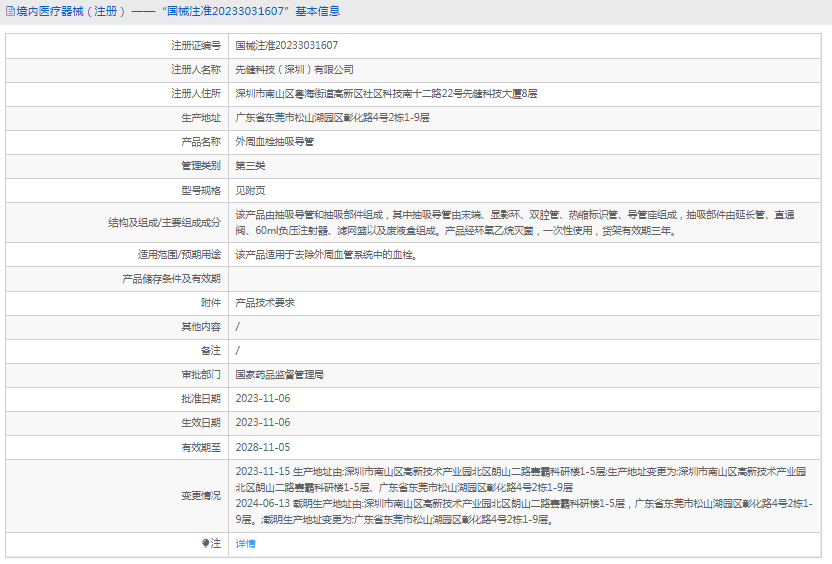This screenshot has height=564, width=832.
Task: Click registrant name 先健科技（深圳）有限公司
Action: pos(294,70)
